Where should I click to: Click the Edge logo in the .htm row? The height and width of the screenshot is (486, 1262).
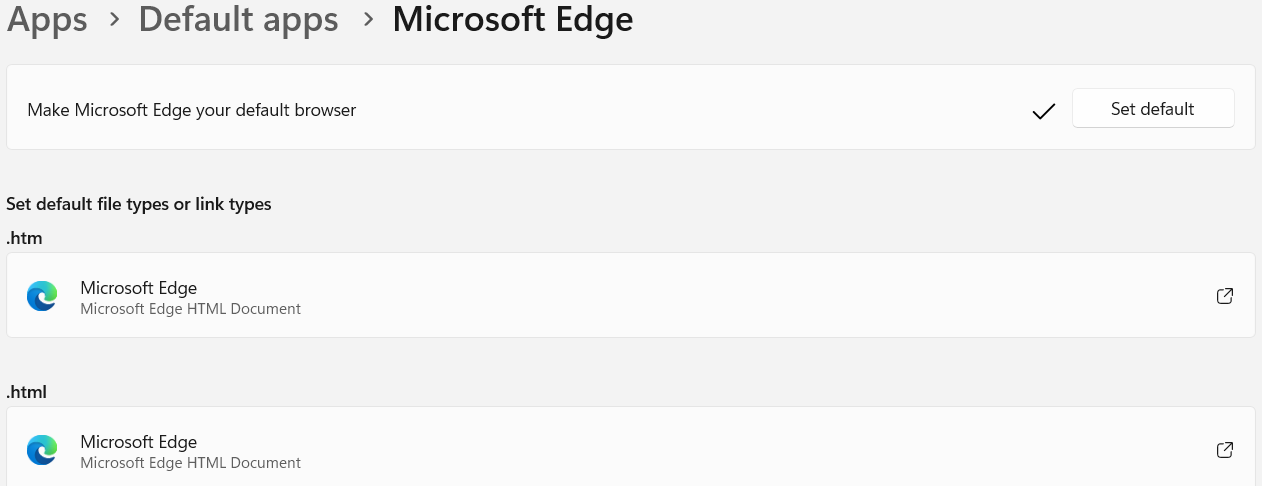[x=42, y=296]
